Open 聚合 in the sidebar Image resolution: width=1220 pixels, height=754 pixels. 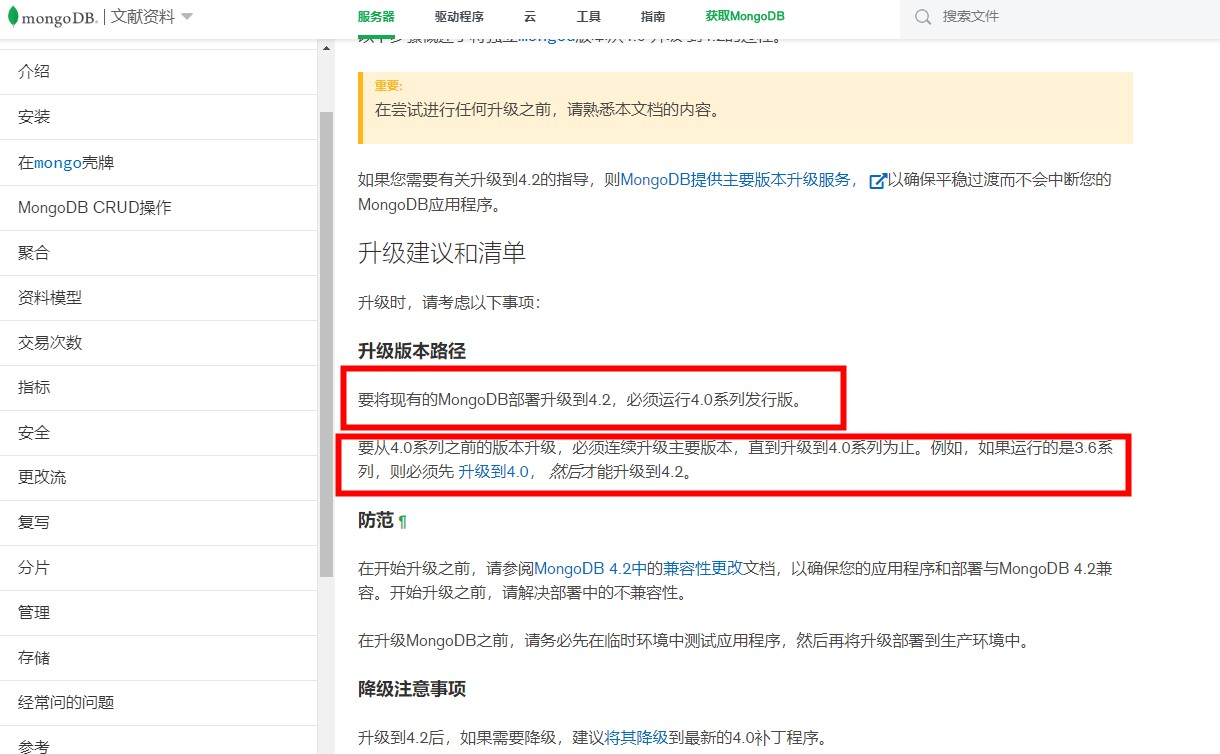pos(158,252)
